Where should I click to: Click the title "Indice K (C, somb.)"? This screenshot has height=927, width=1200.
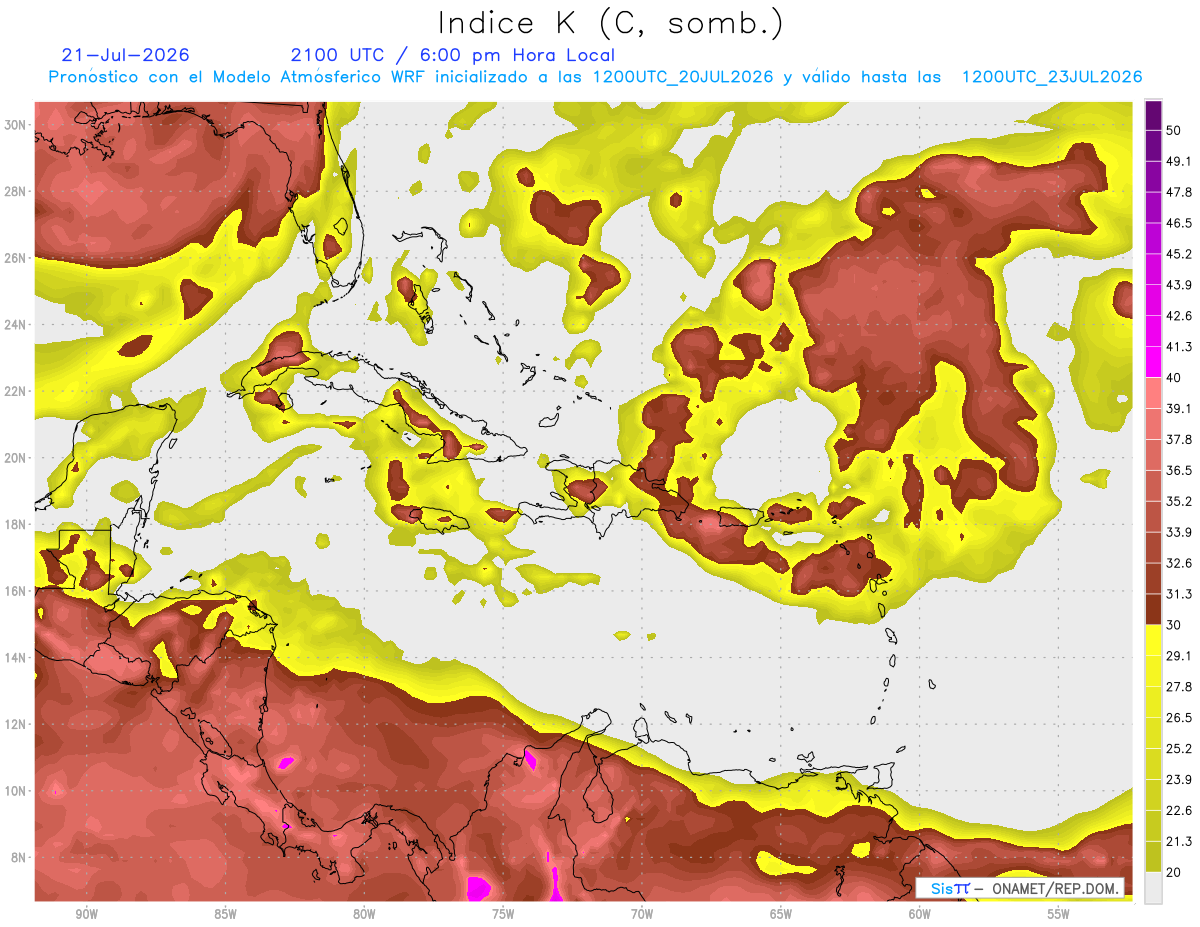click(611, 23)
